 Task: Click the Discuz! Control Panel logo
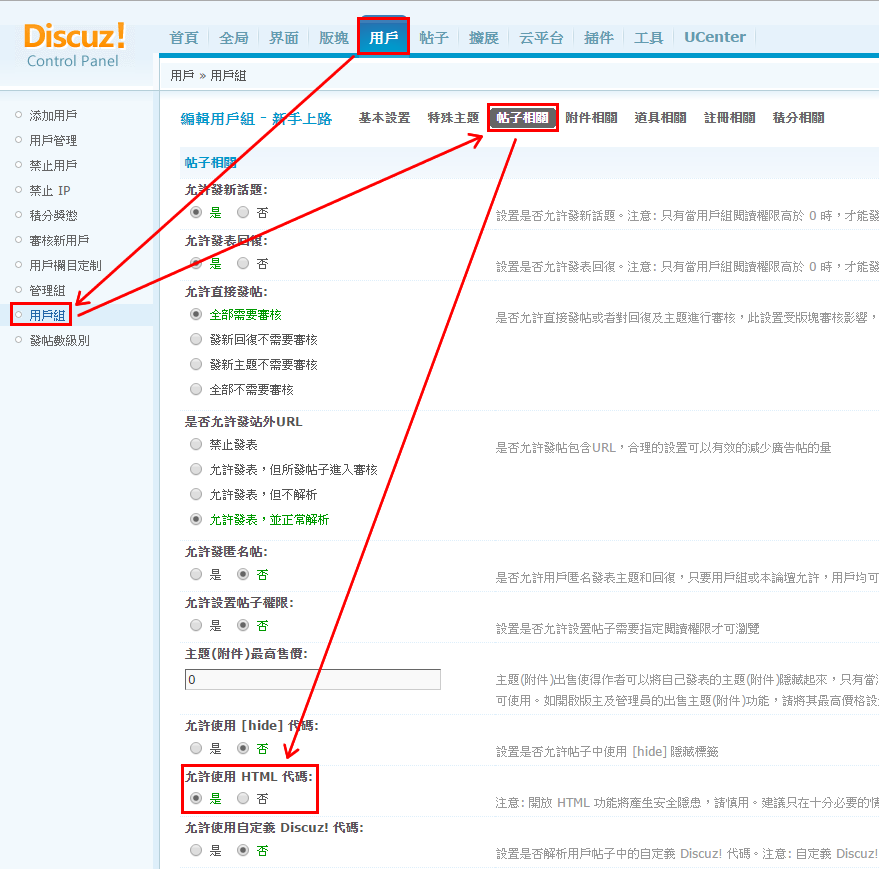(74, 45)
